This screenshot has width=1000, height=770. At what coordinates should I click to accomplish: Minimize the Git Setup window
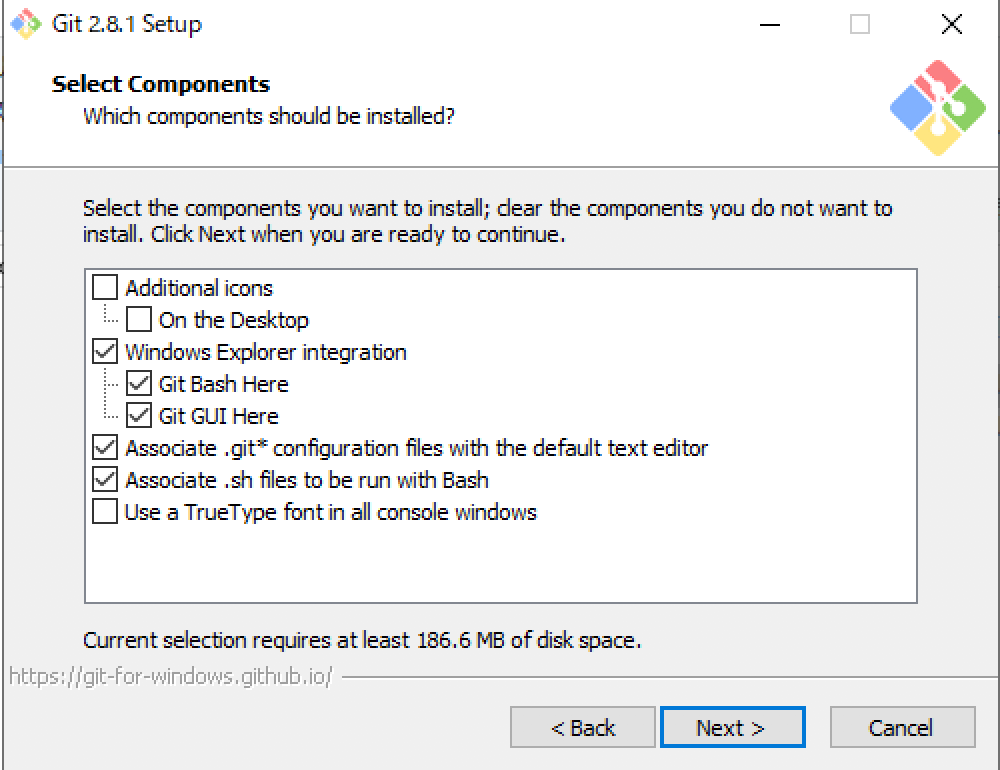pyautogui.click(x=770, y=25)
